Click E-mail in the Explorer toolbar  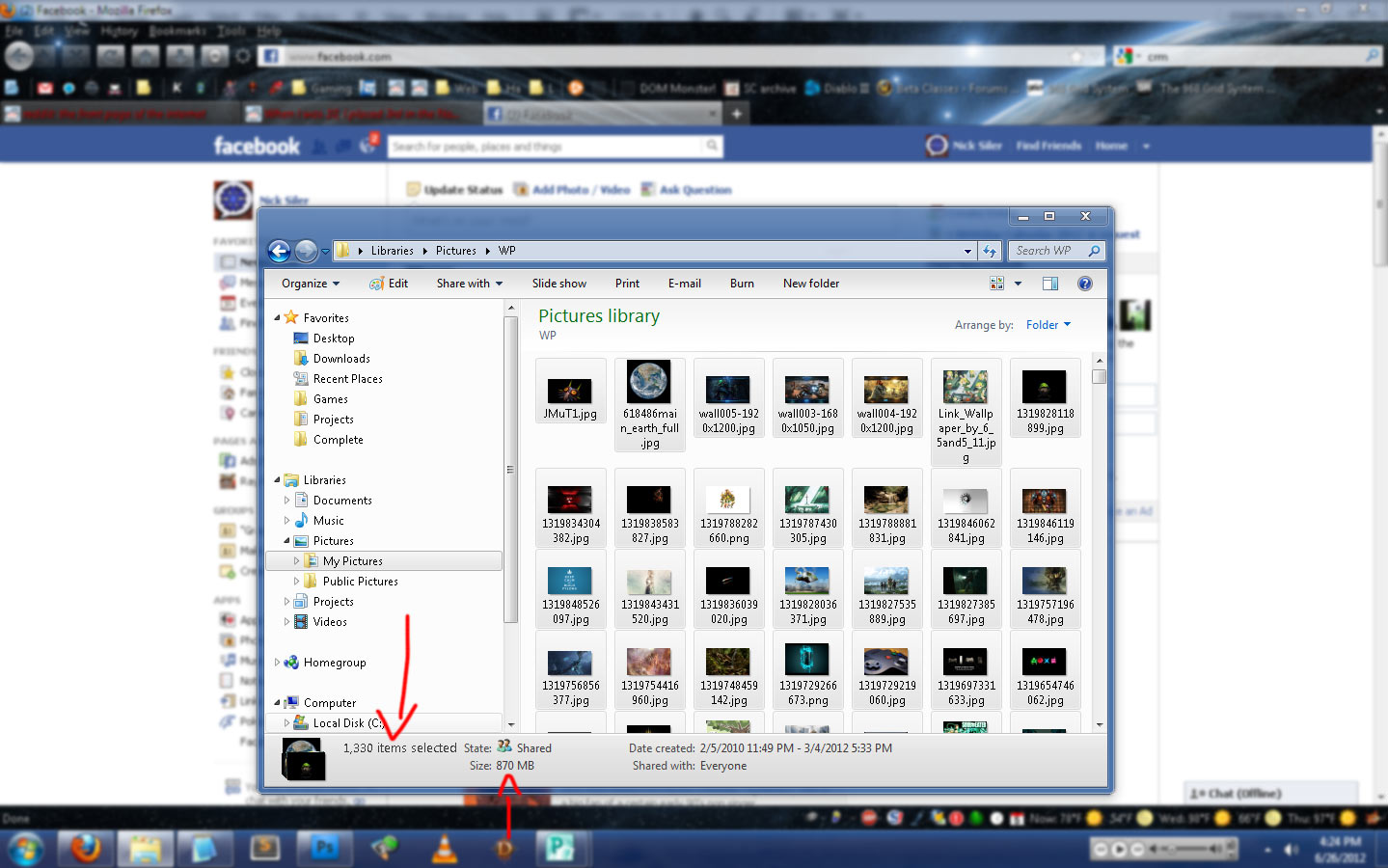(685, 284)
